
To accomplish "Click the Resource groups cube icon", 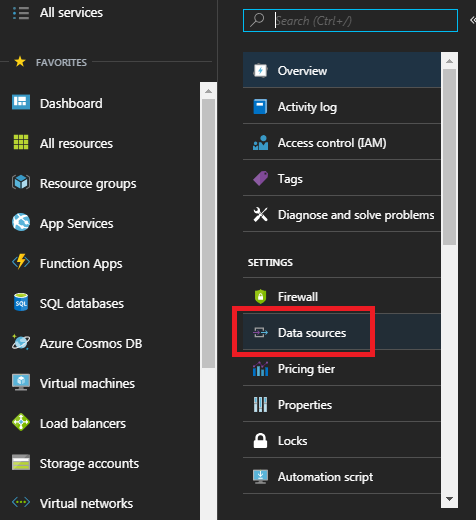I will coord(21,182).
